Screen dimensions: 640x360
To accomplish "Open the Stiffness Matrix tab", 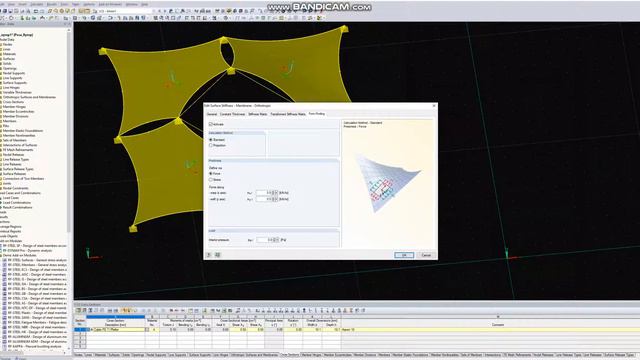I will click(258, 114).
